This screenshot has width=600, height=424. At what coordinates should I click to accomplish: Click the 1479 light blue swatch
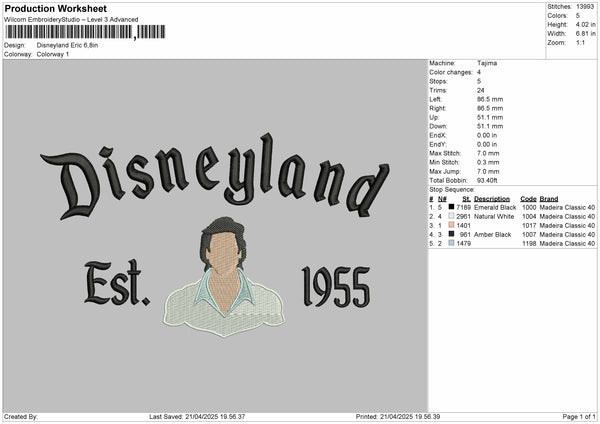click(x=452, y=243)
